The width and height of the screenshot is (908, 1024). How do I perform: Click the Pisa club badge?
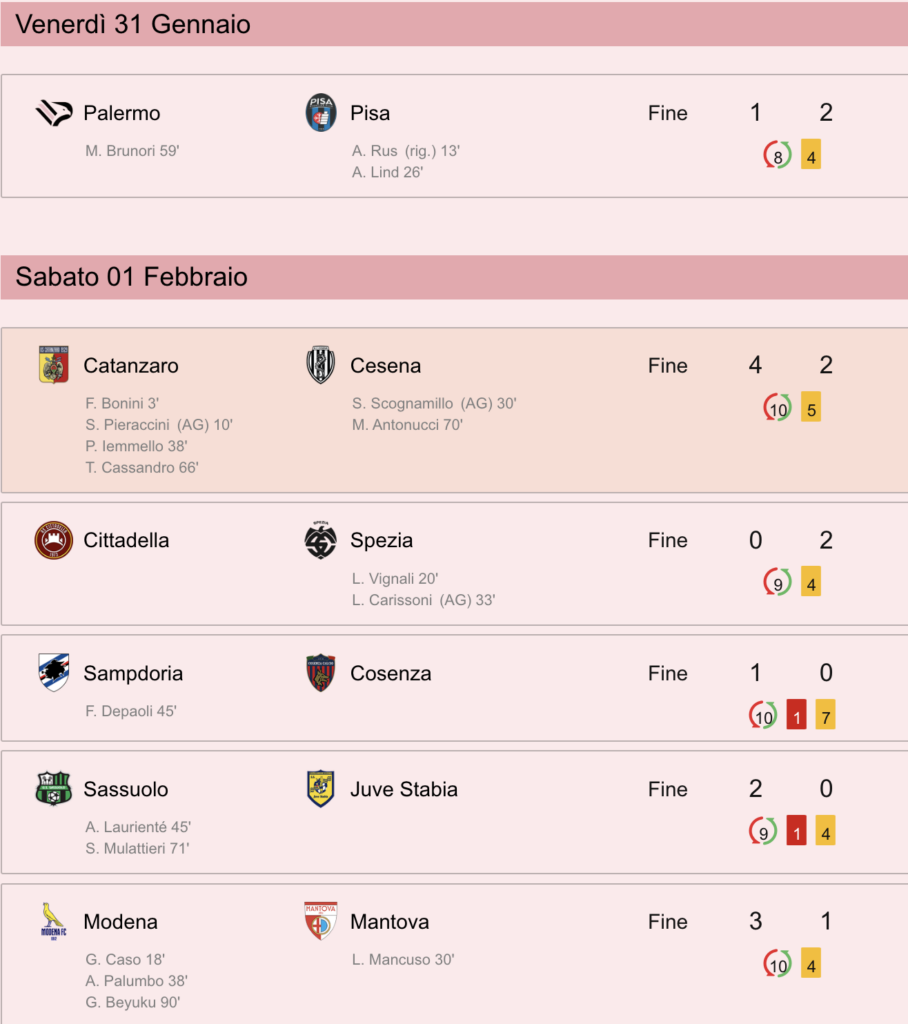(321, 112)
